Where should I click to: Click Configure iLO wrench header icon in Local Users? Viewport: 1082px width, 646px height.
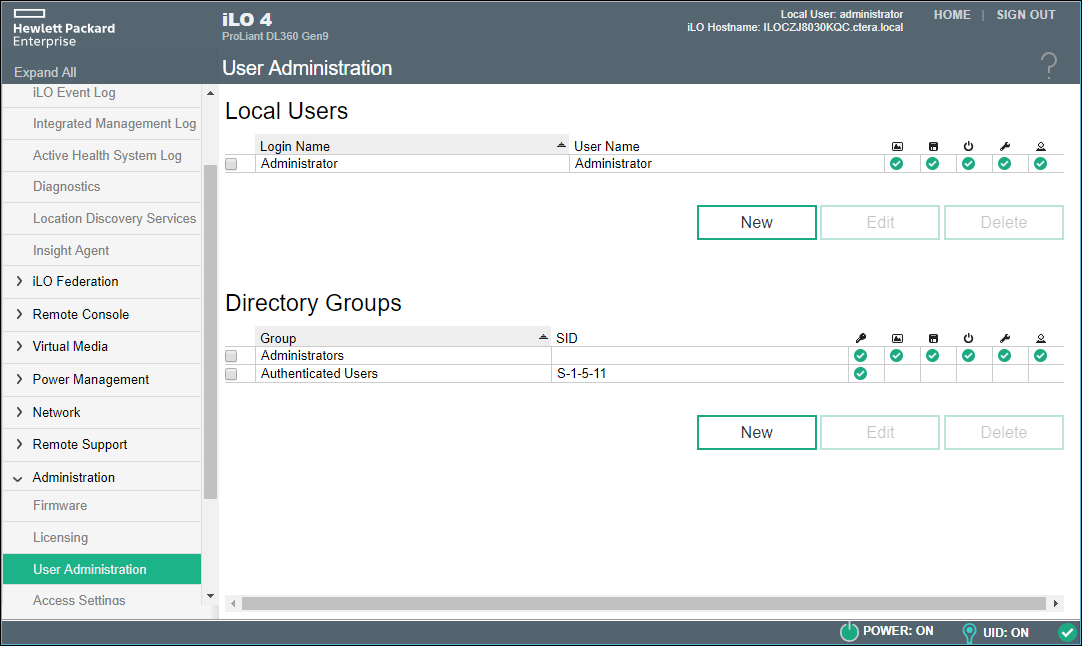[1005, 146]
